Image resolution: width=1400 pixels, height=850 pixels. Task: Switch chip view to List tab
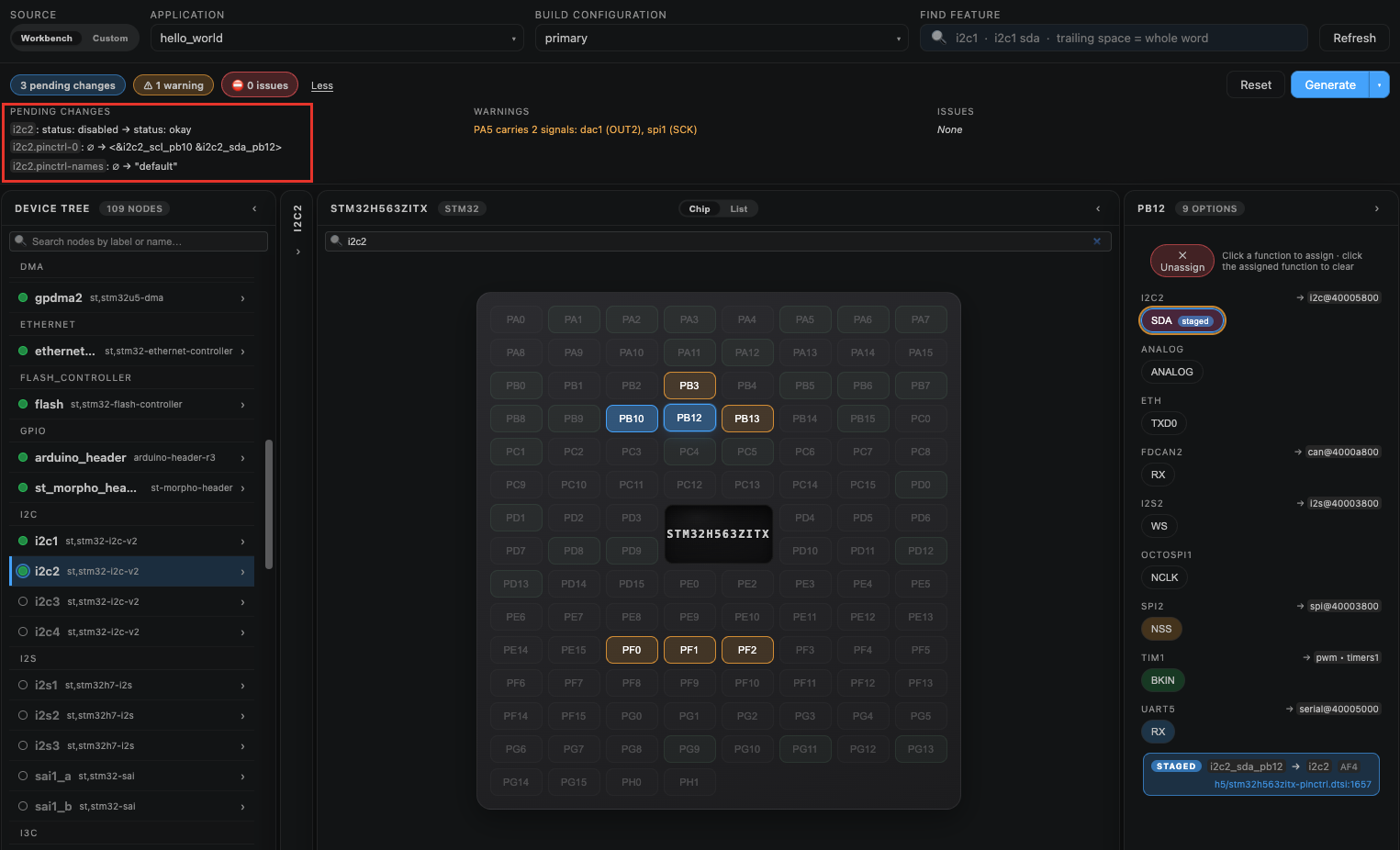(x=739, y=209)
